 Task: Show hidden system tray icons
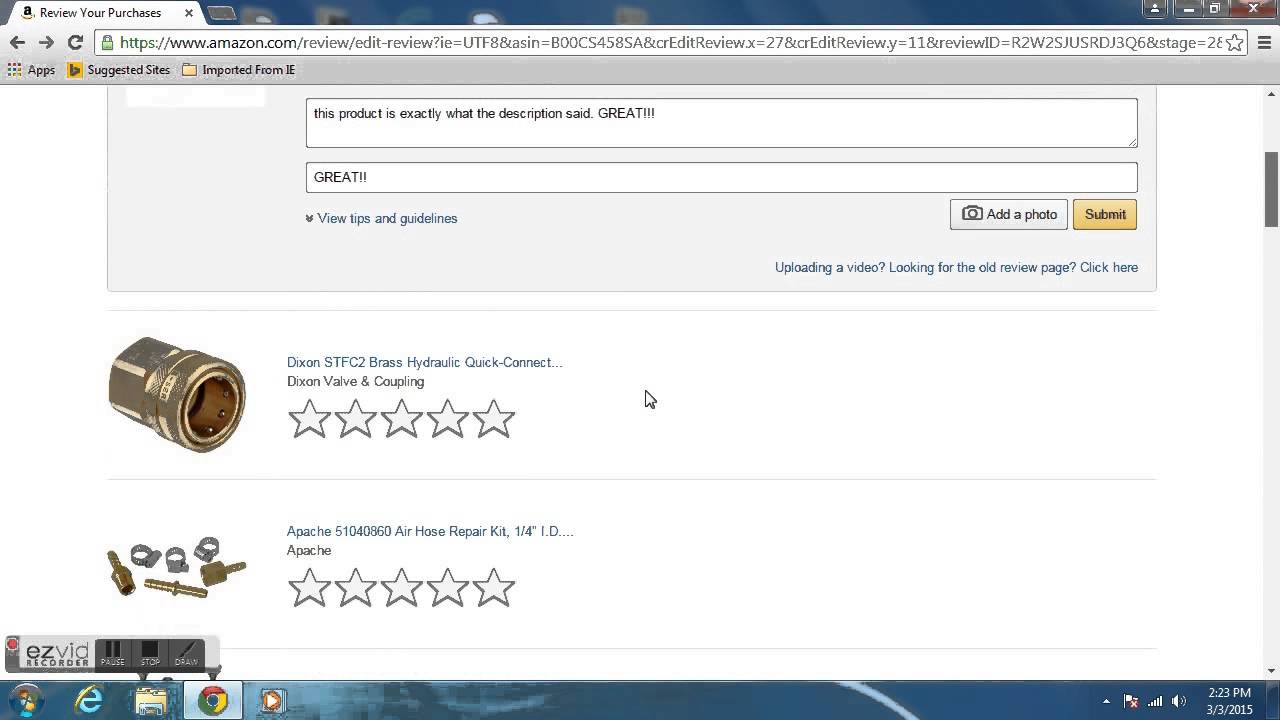(x=1106, y=701)
